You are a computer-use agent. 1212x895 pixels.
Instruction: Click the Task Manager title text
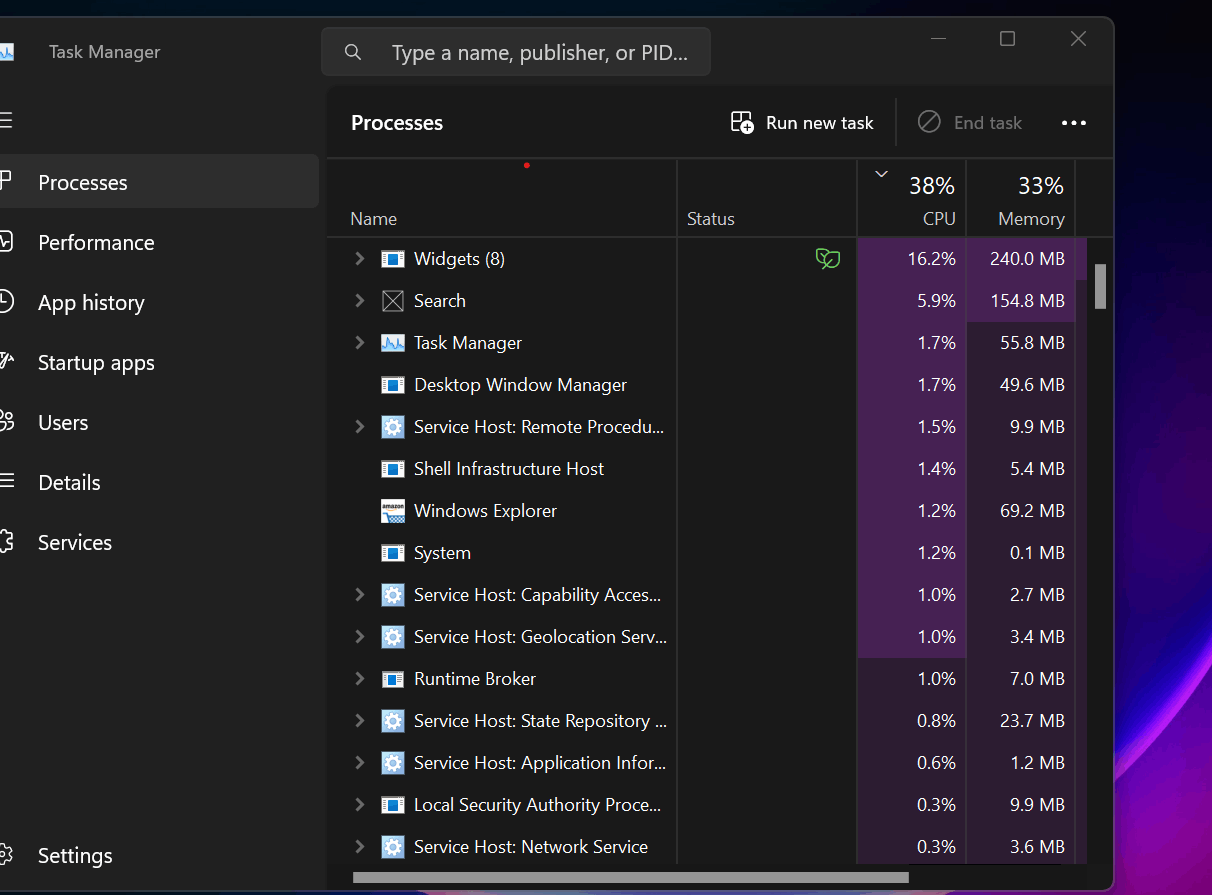point(104,52)
